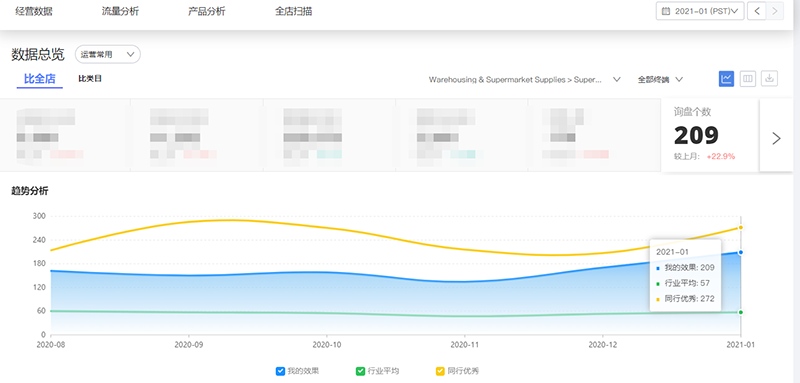Click the first blurred metric card
The image size is (800, 383).
pyautogui.click(x=65, y=135)
